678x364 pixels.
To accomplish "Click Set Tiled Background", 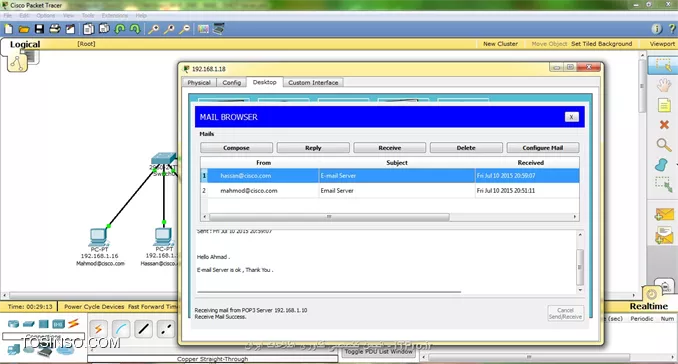I will pyautogui.click(x=601, y=44).
